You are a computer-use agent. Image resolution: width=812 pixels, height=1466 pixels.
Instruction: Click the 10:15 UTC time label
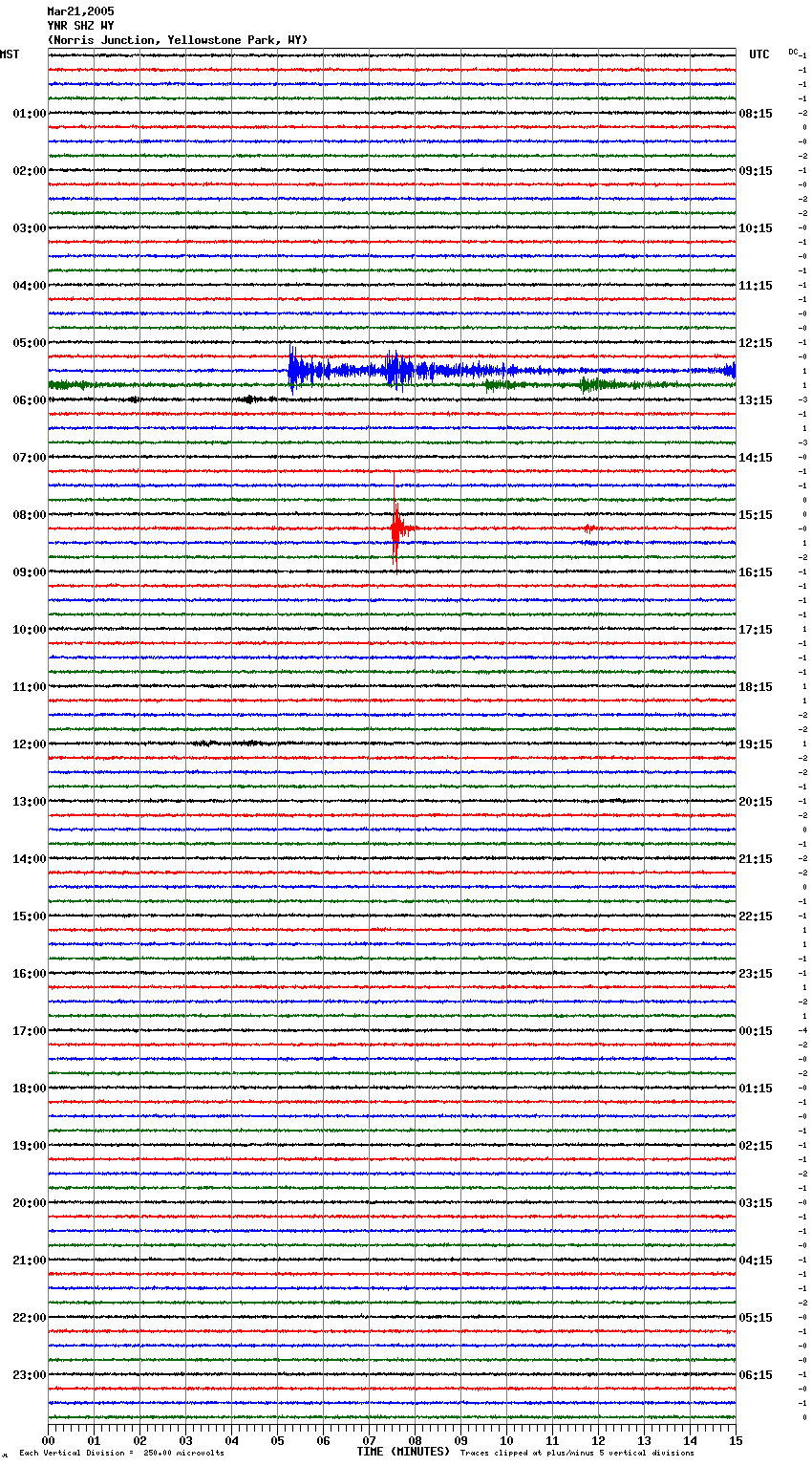[756, 228]
